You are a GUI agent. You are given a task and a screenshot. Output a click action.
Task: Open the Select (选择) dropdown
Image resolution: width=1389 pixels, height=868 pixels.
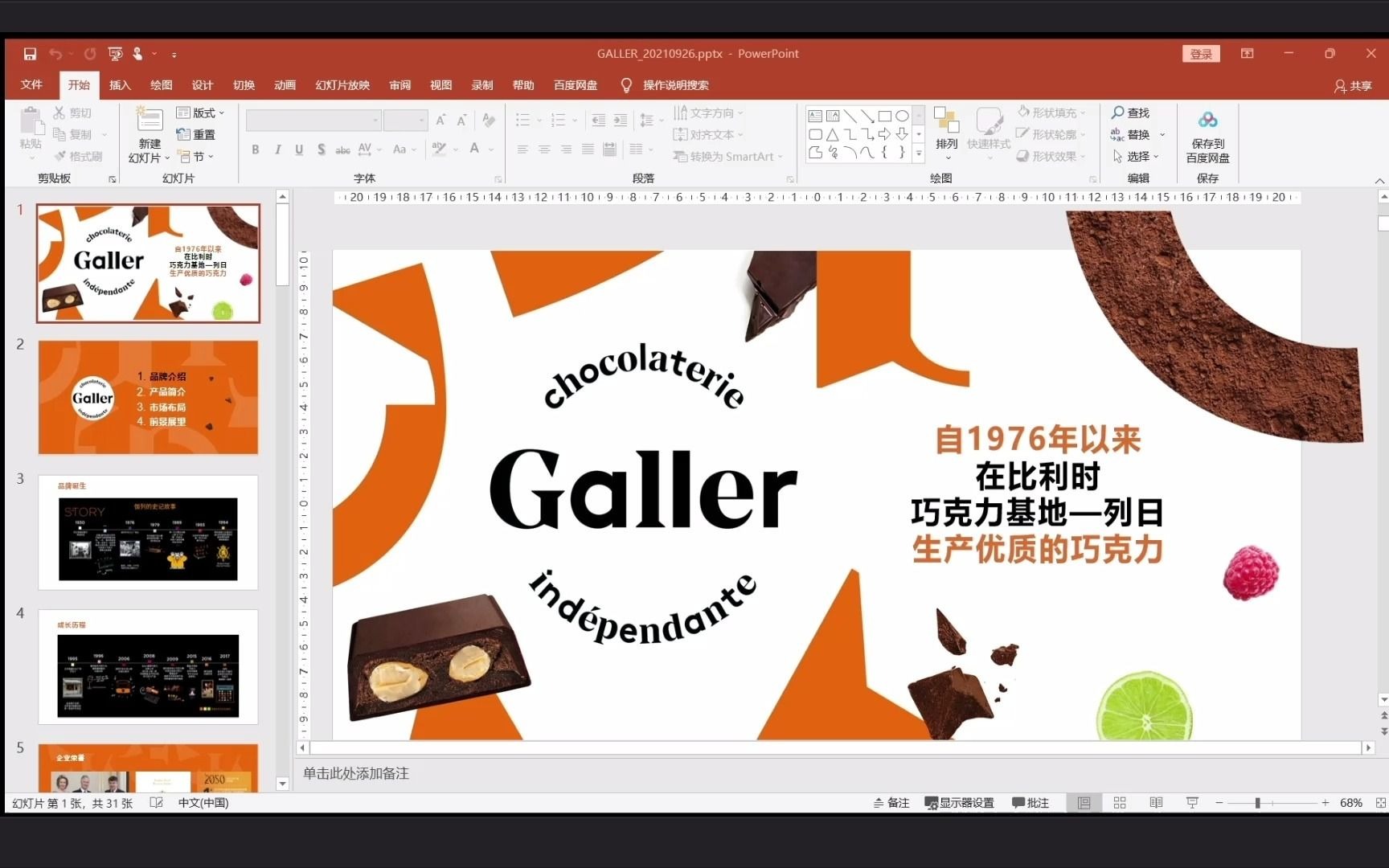click(x=1136, y=156)
